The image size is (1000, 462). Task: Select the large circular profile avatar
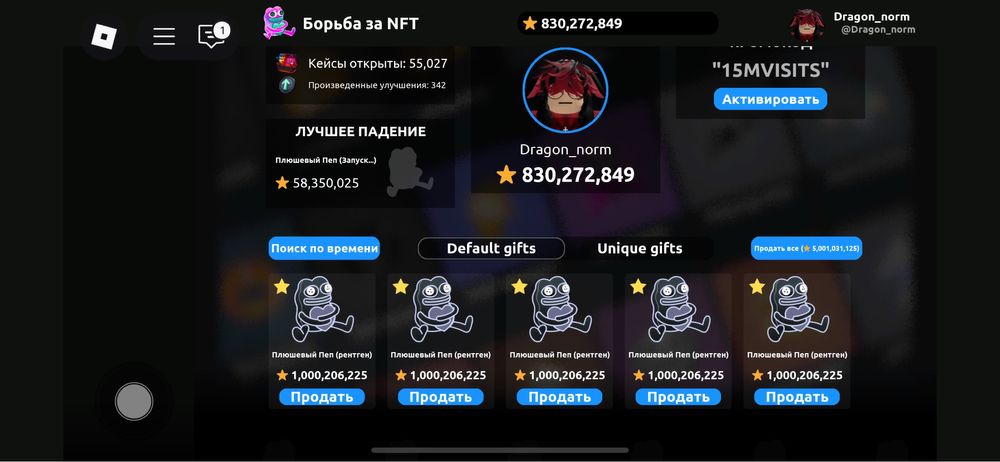[565, 90]
